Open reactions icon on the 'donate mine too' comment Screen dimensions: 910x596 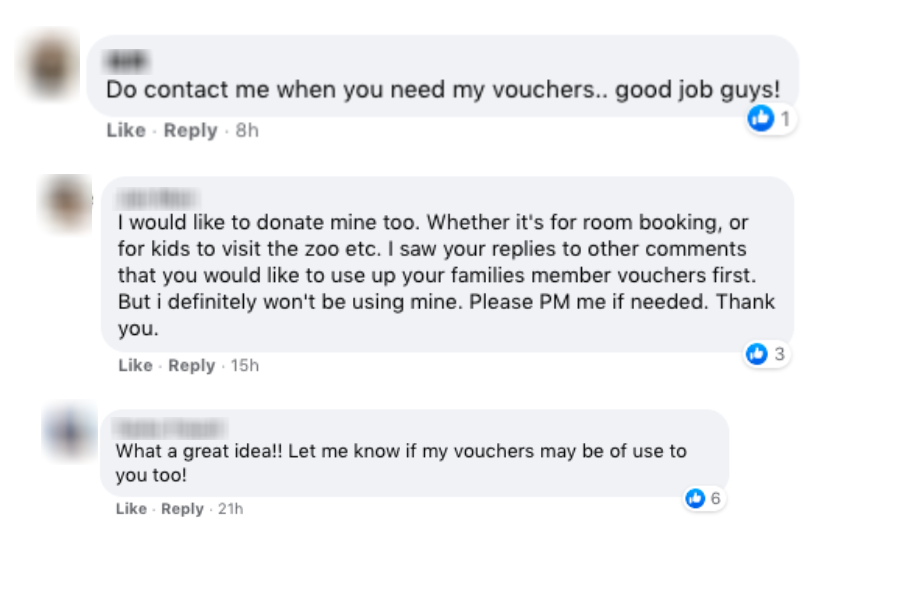click(x=757, y=353)
